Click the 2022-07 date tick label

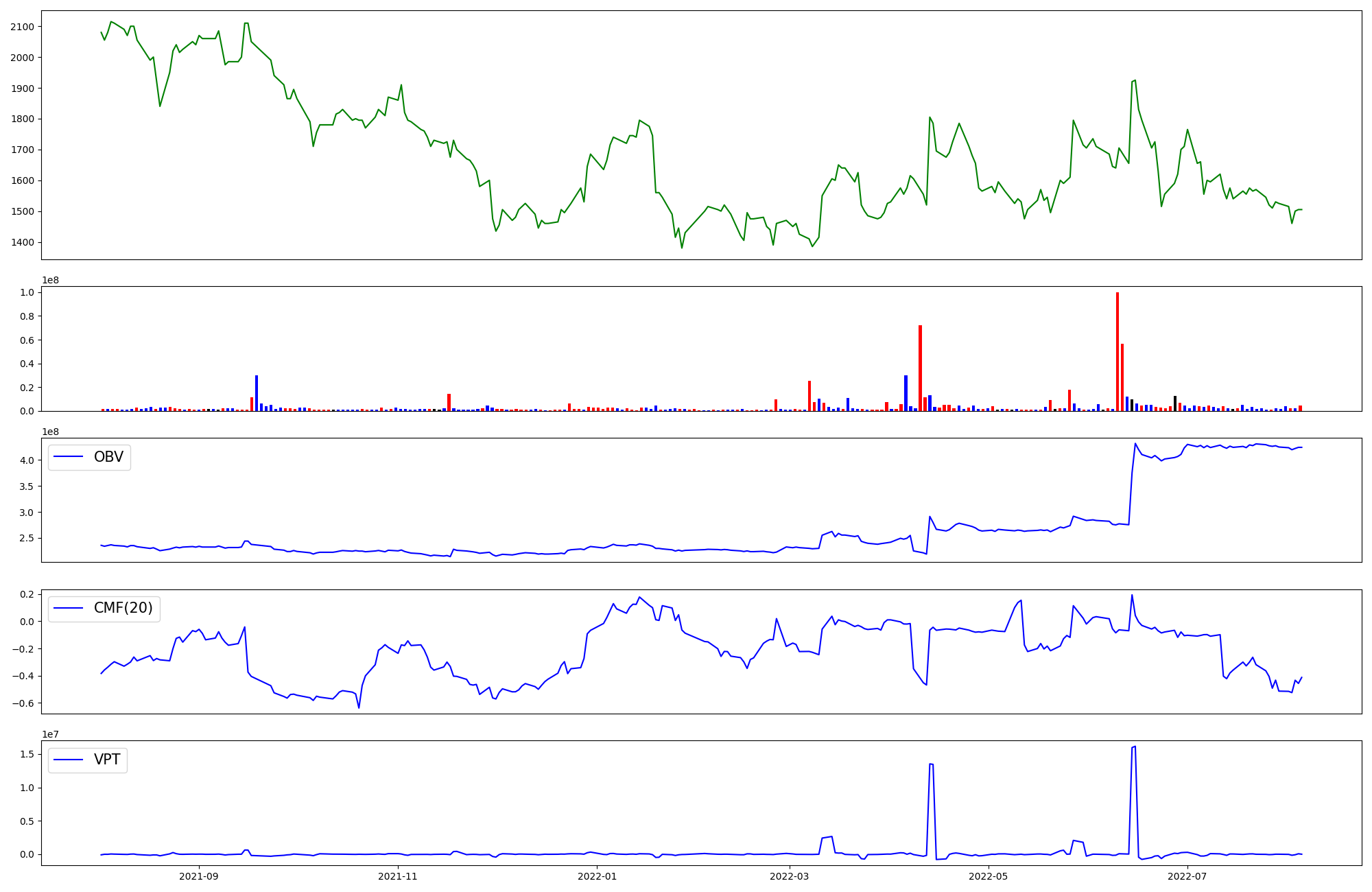point(1187,876)
